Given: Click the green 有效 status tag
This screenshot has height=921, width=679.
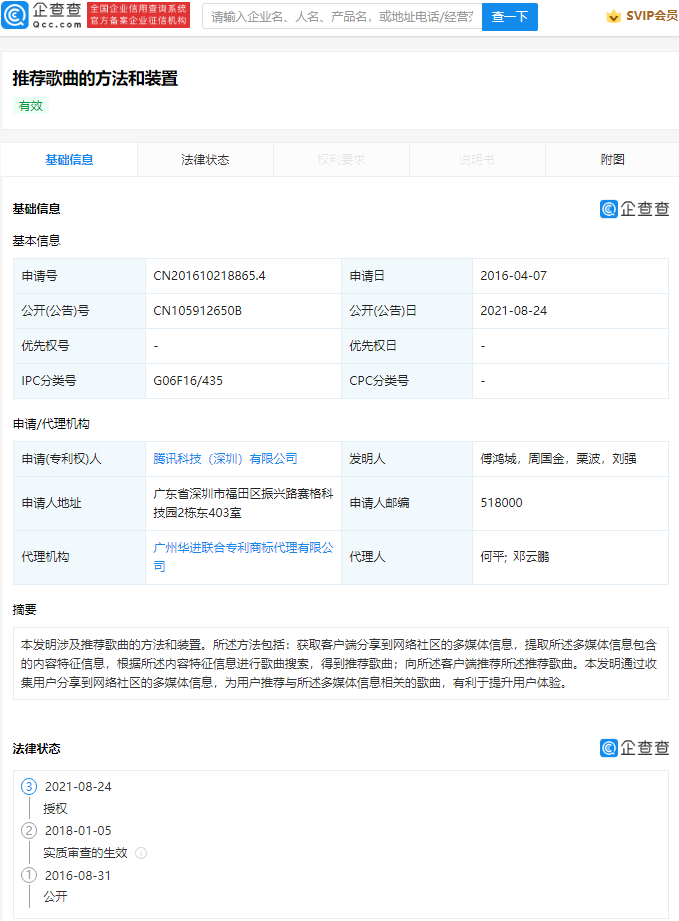Looking at the screenshot, I should point(31,106).
